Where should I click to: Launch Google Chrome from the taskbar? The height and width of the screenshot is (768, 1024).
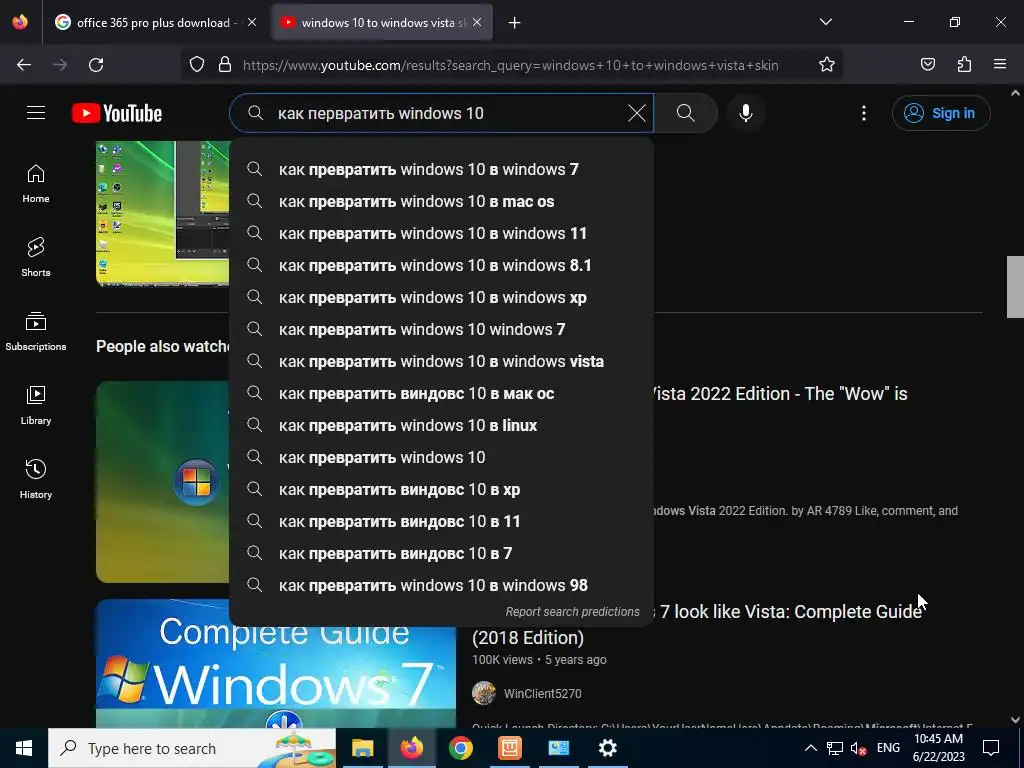(x=460, y=748)
